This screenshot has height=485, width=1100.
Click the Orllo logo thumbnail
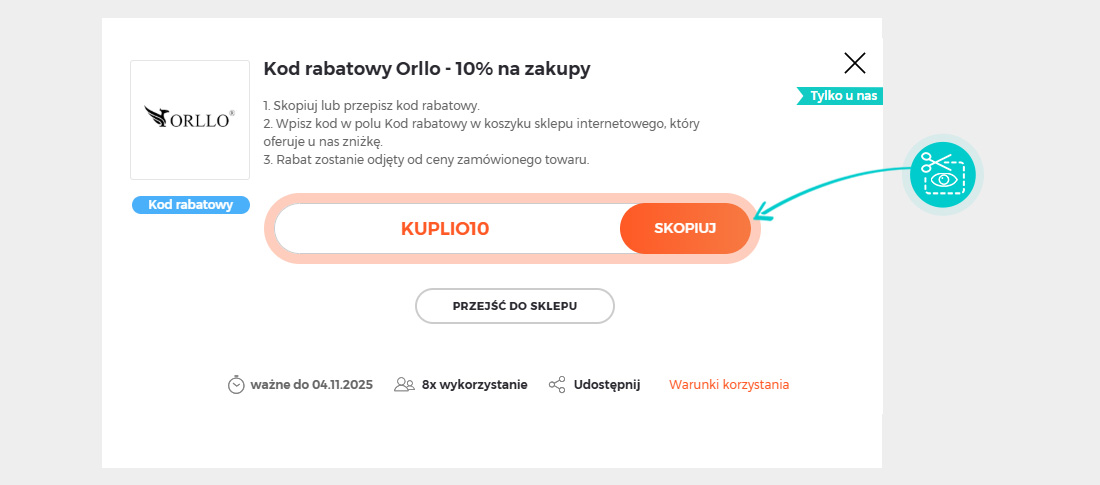(x=190, y=119)
